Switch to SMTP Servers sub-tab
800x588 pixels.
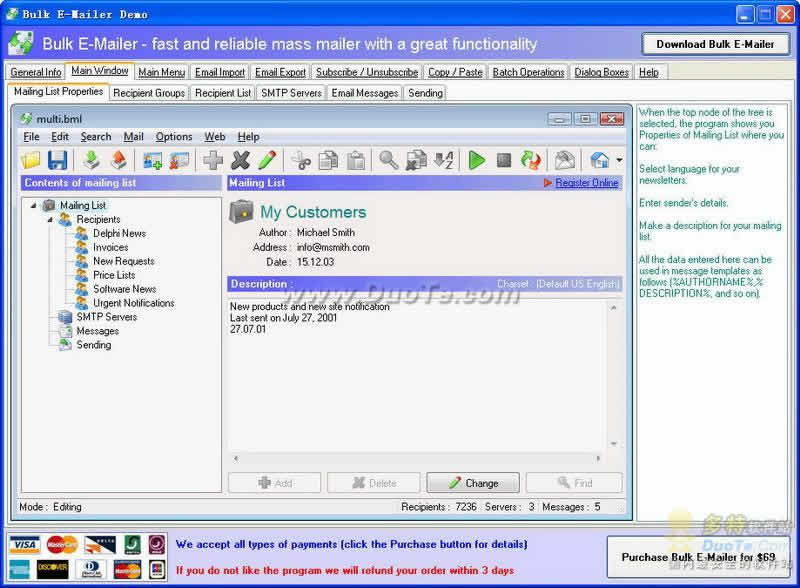(x=291, y=93)
